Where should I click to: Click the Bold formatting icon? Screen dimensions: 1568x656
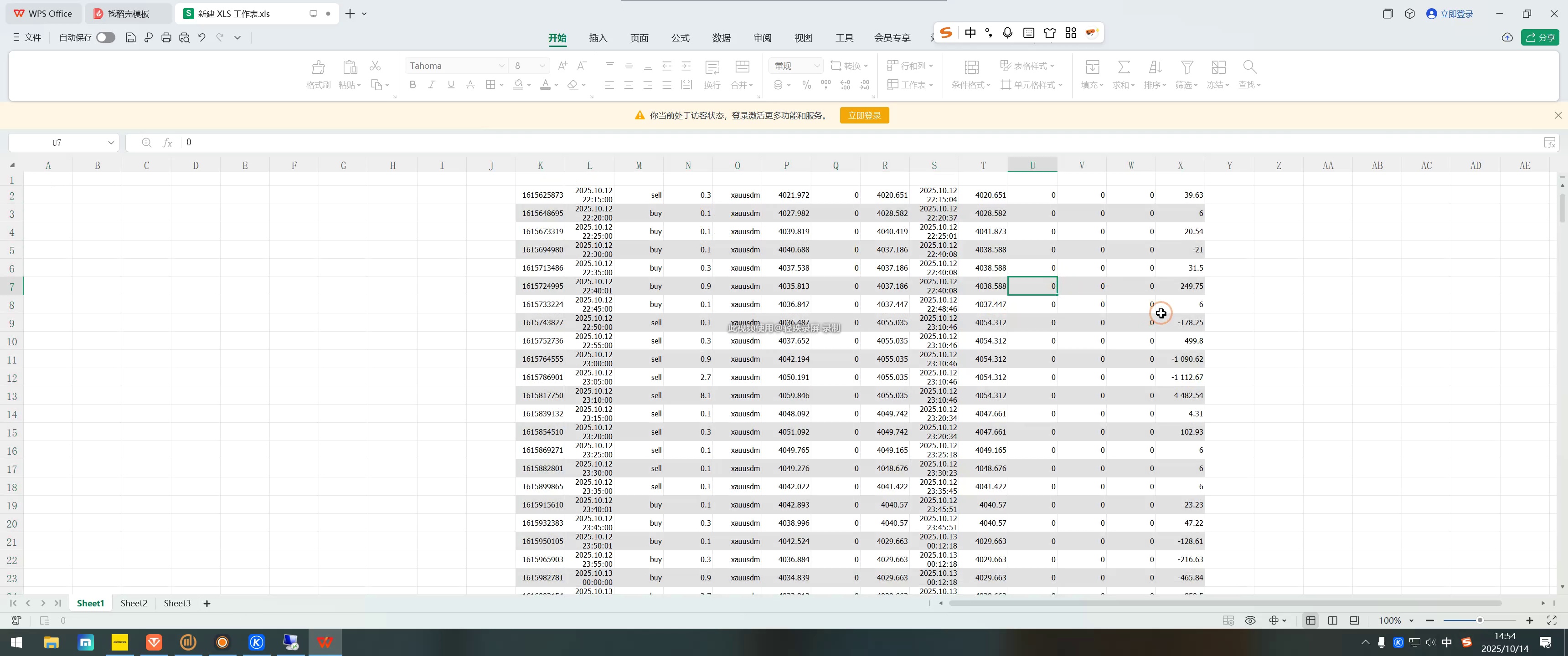pyautogui.click(x=413, y=85)
